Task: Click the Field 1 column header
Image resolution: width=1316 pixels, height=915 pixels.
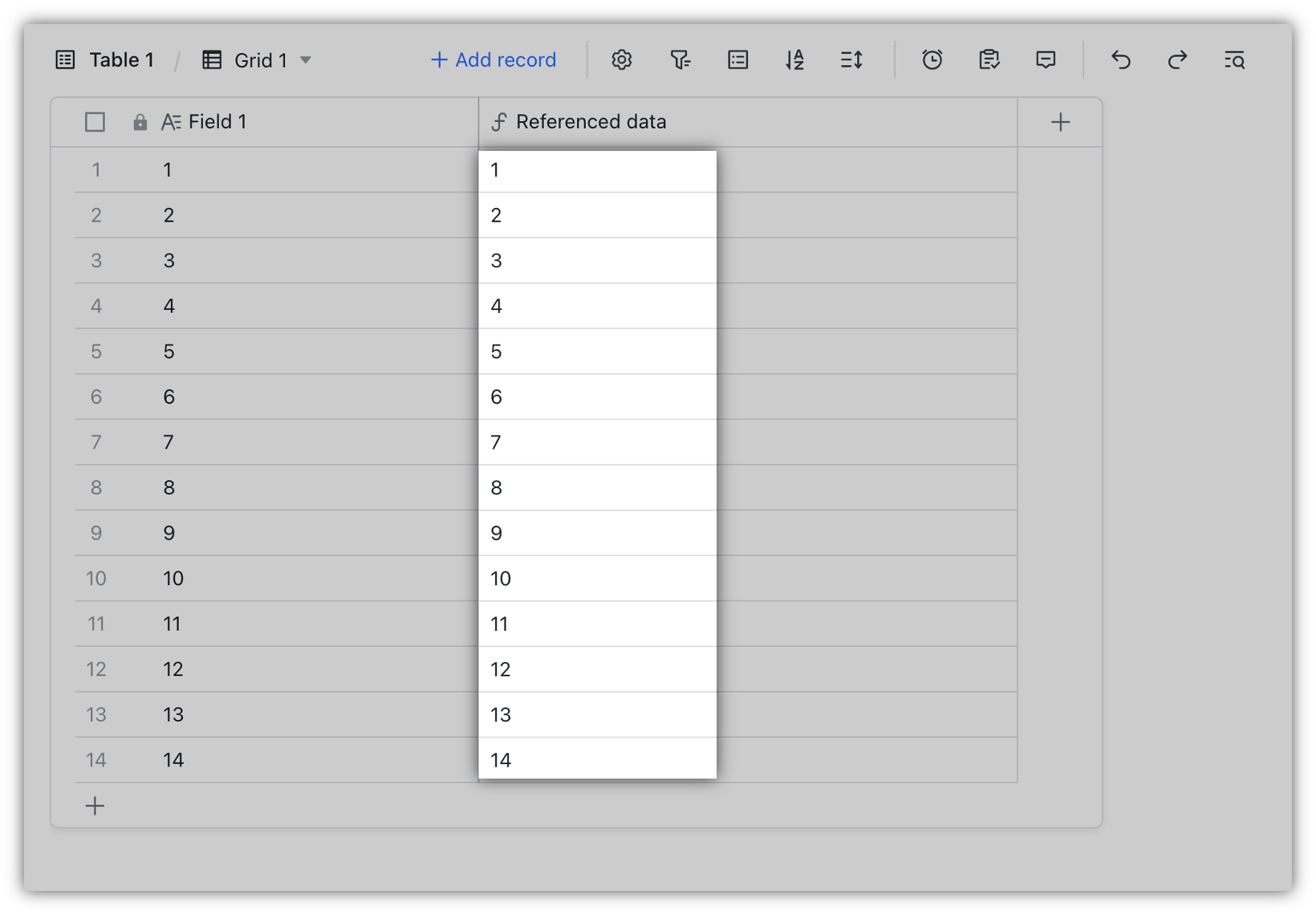Action: [265, 122]
